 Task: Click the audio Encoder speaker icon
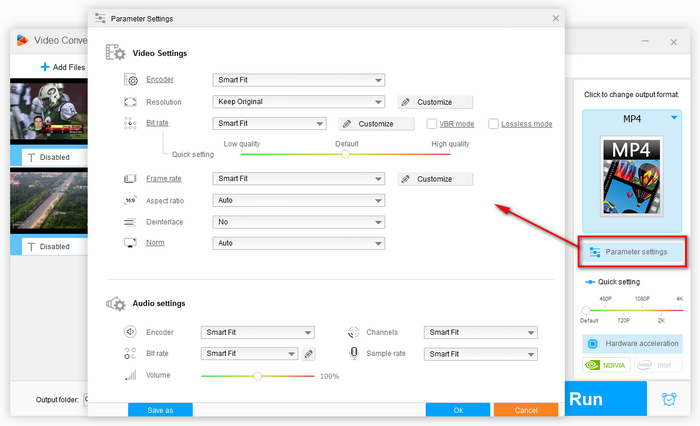[x=130, y=332]
